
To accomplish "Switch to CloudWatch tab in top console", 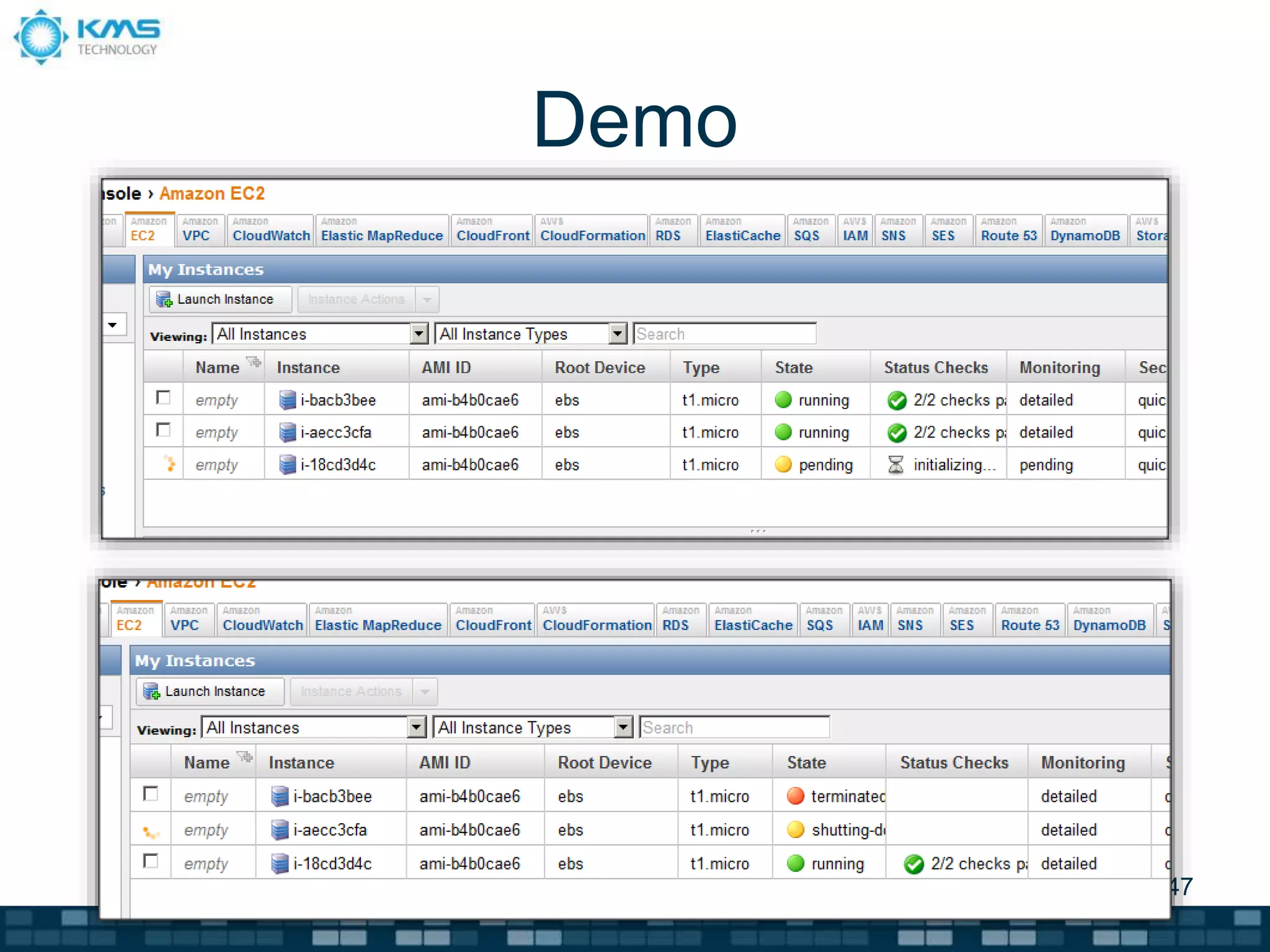I will pyautogui.click(x=271, y=230).
